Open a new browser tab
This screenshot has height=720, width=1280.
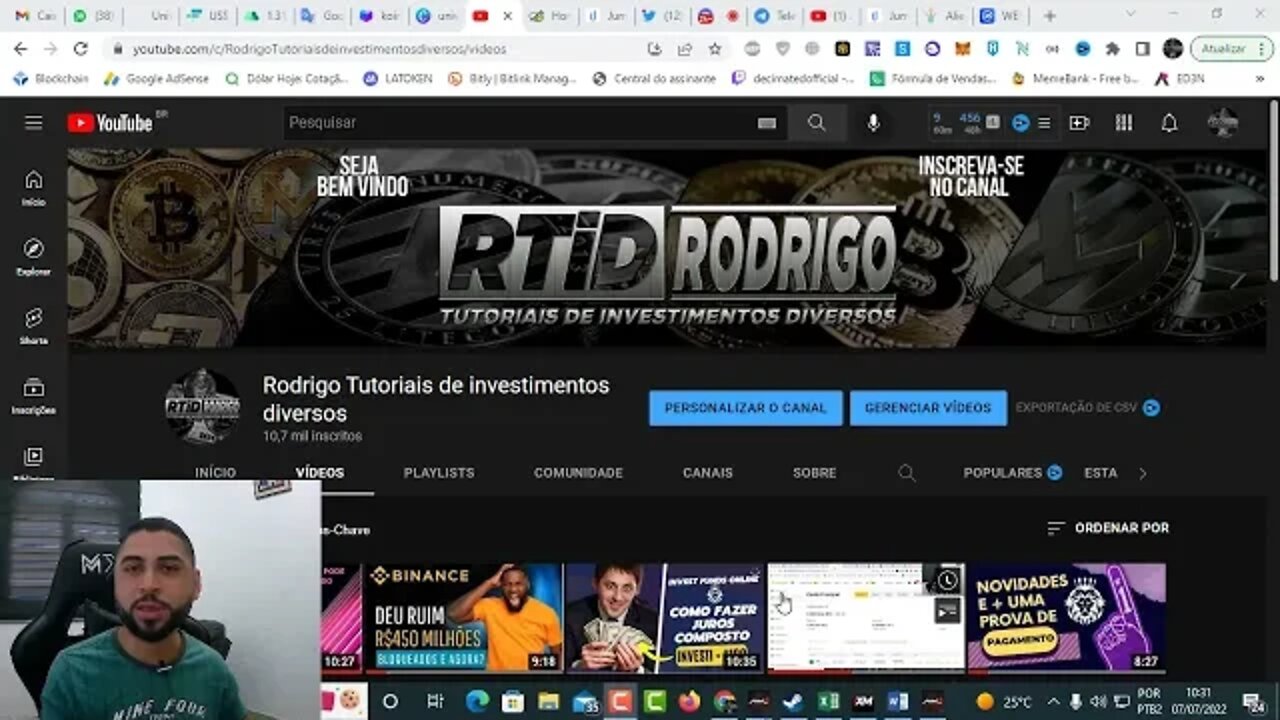(1049, 16)
